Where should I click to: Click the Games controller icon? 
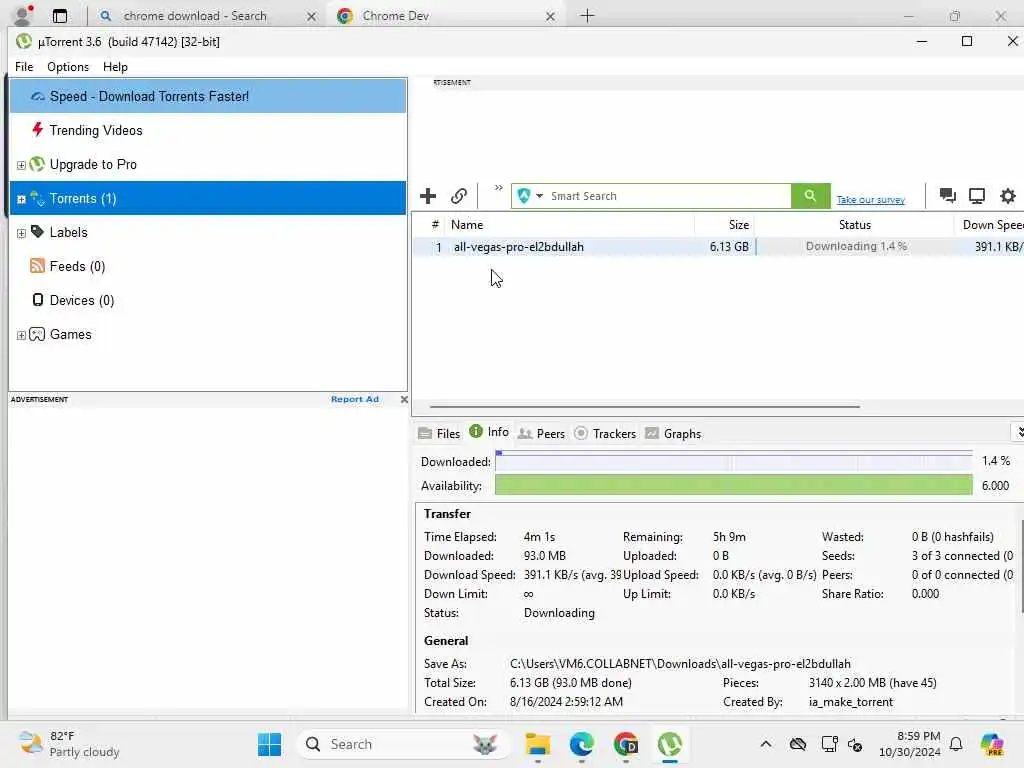(37, 334)
